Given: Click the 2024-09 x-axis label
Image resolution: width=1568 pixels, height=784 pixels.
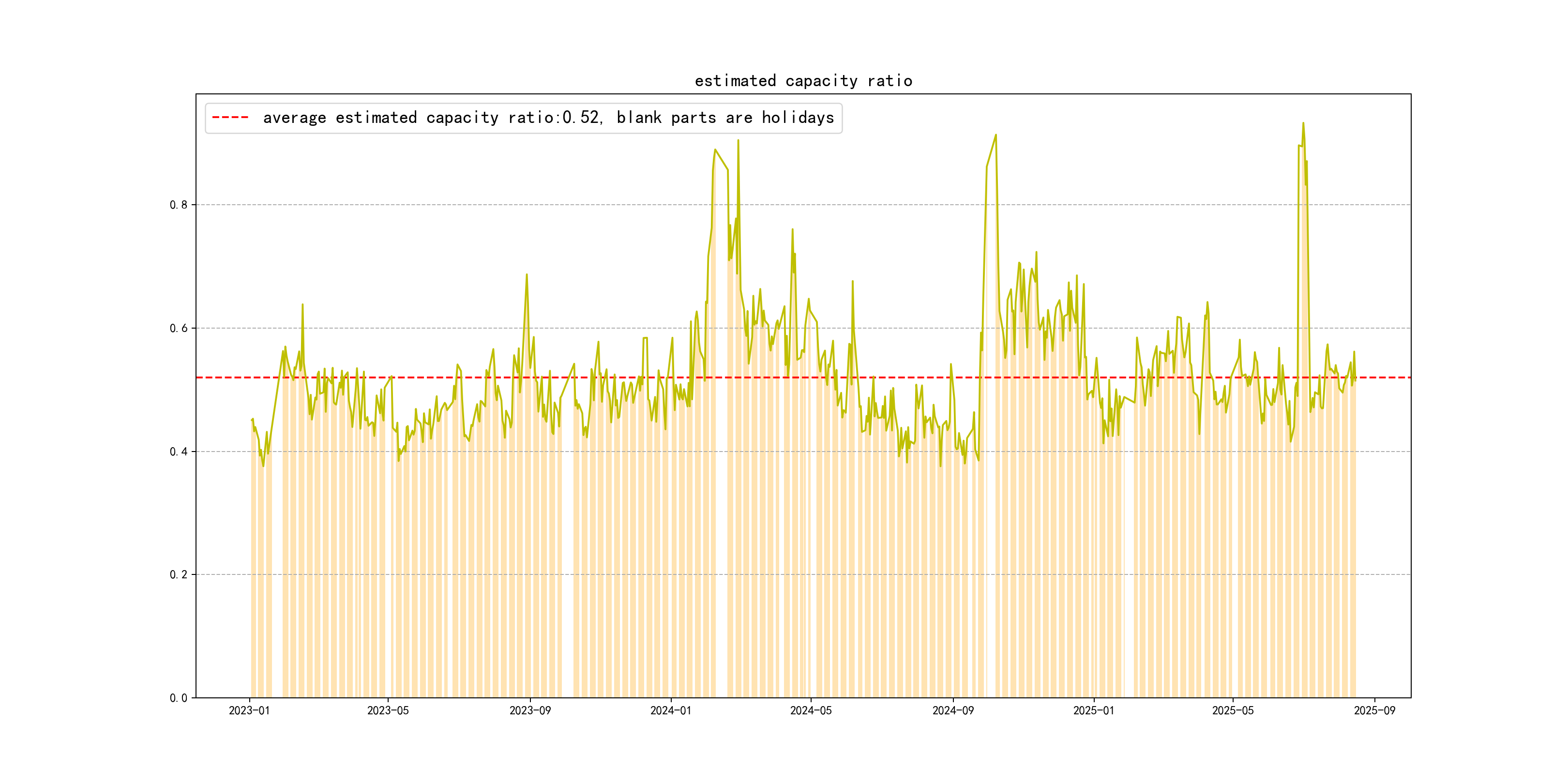Looking at the screenshot, I should pyautogui.click(x=952, y=710).
